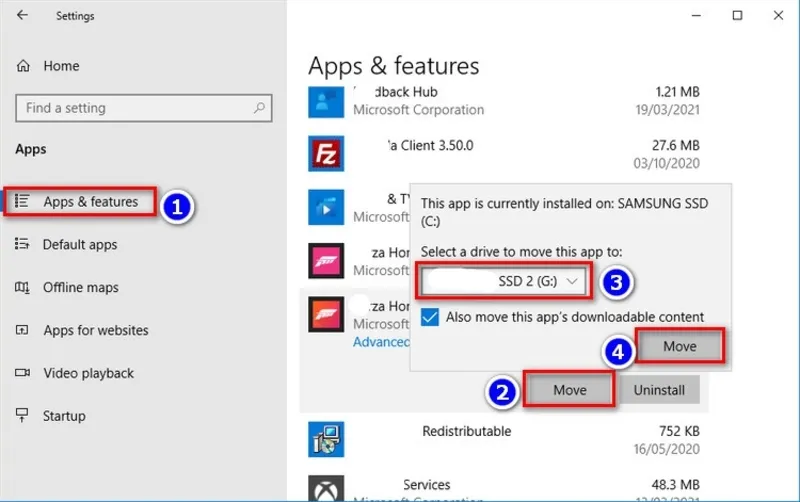Uncheck Also move this app's downloadable content
The height and width of the screenshot is (502, 800).
[430, 317]
